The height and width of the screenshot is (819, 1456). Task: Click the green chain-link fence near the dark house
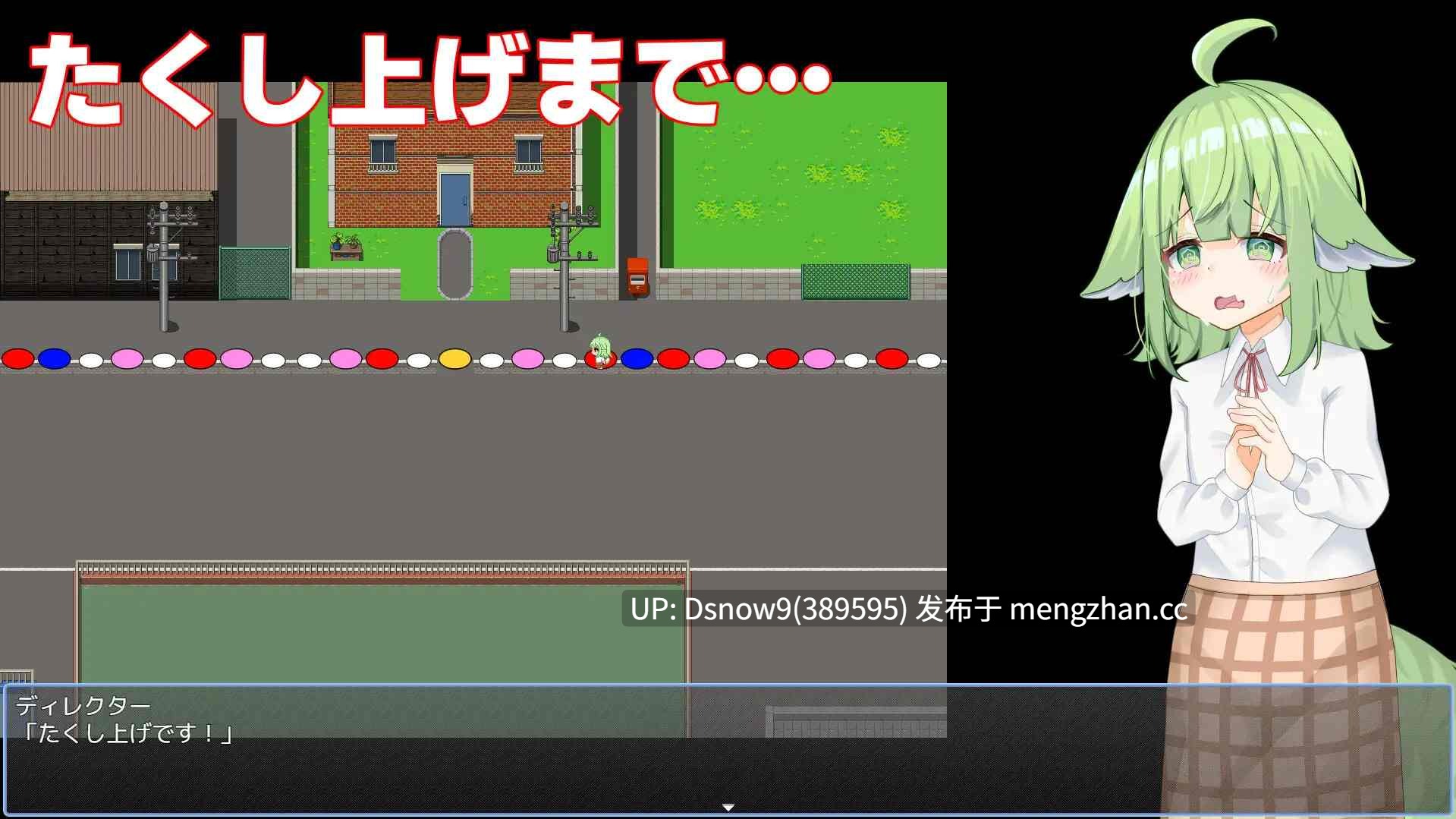pos(255,273)
